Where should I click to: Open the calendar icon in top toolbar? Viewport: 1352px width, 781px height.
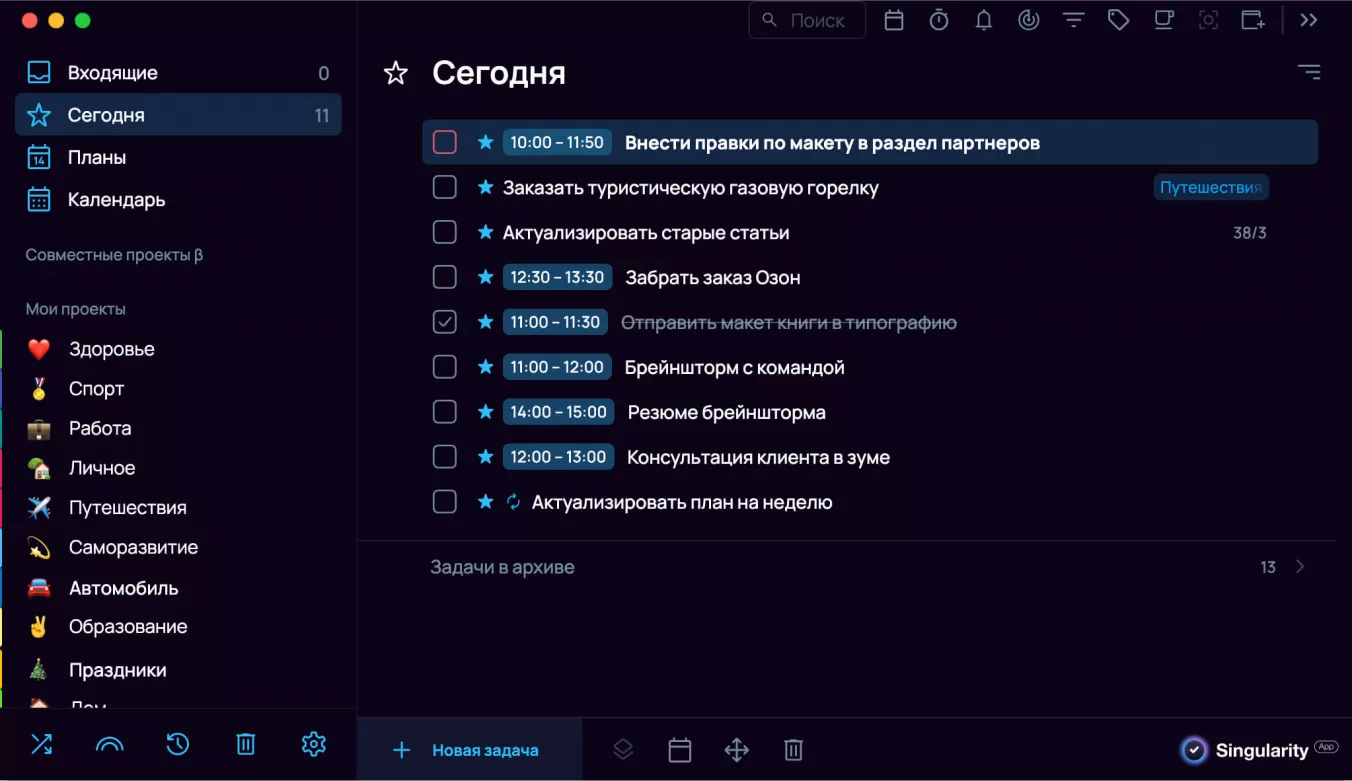[x=894, y=20]
